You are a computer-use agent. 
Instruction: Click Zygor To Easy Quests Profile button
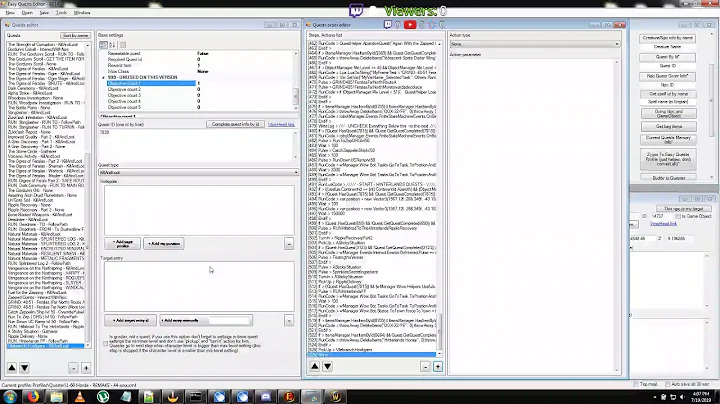tap(669, 159)
